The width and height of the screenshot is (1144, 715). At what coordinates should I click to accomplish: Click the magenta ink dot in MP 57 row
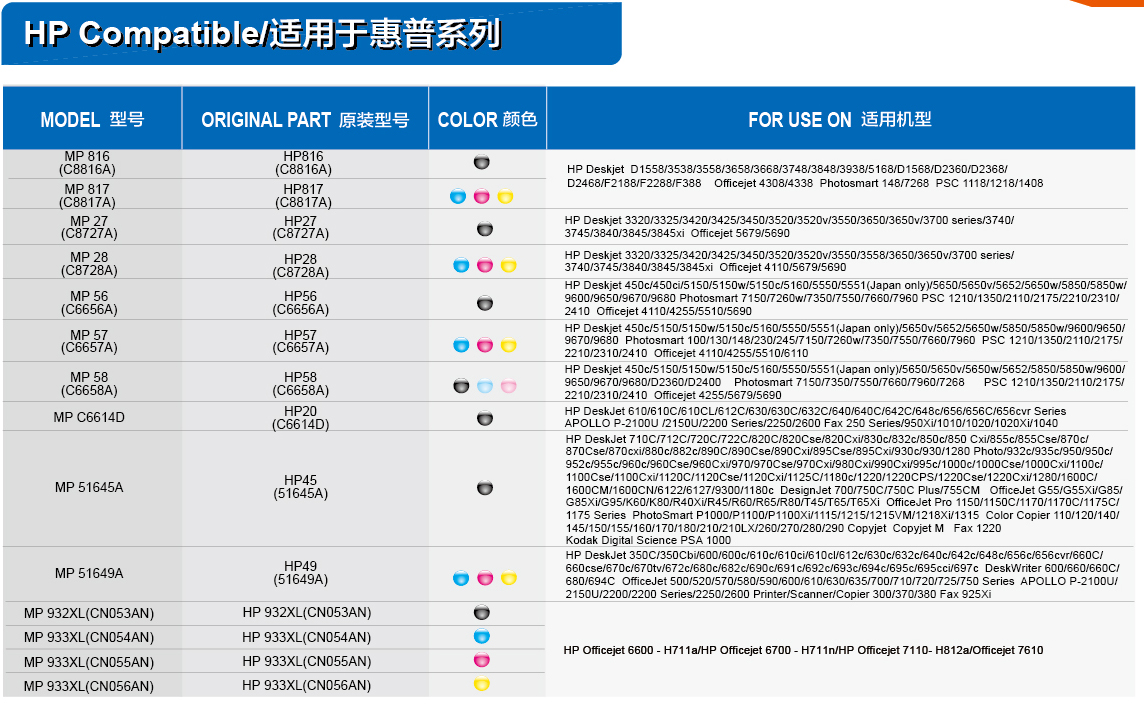485,346
